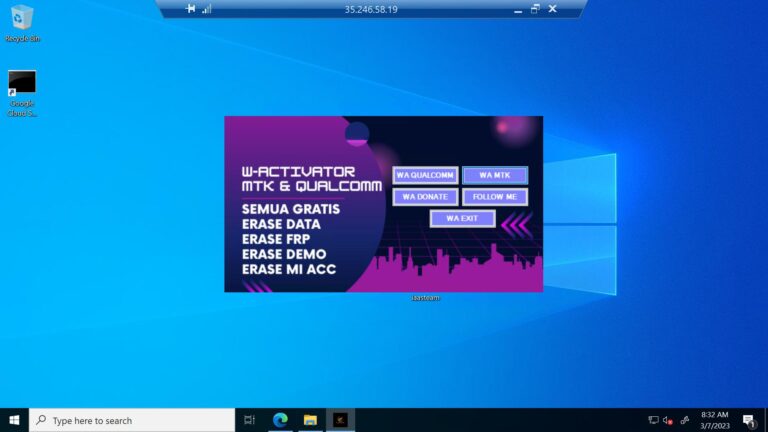Close the remote desktop connection
Viewport: 768px width, 432px height.
coord(552,9)
